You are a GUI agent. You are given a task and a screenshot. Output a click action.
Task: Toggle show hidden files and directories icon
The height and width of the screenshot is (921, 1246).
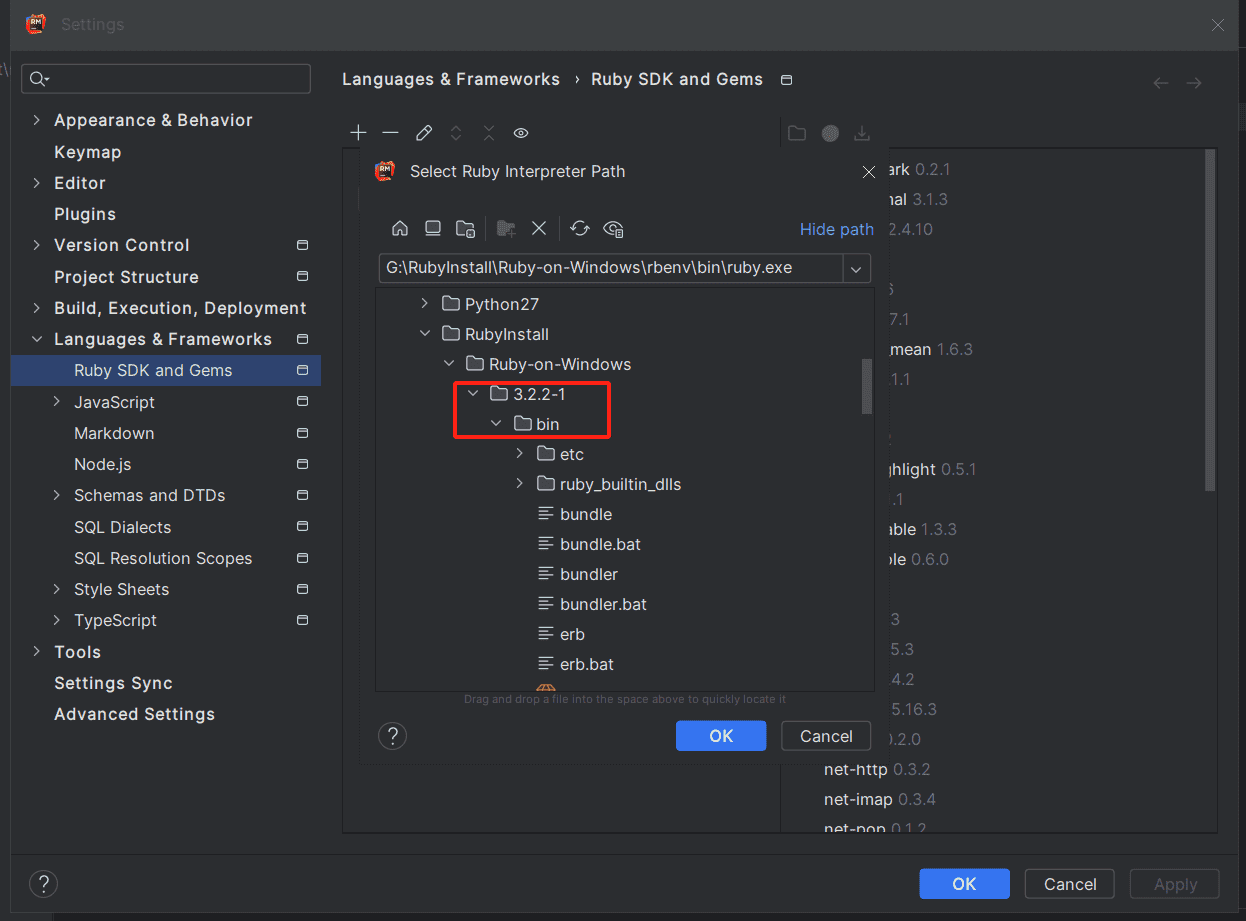click(x=613, y=228)
